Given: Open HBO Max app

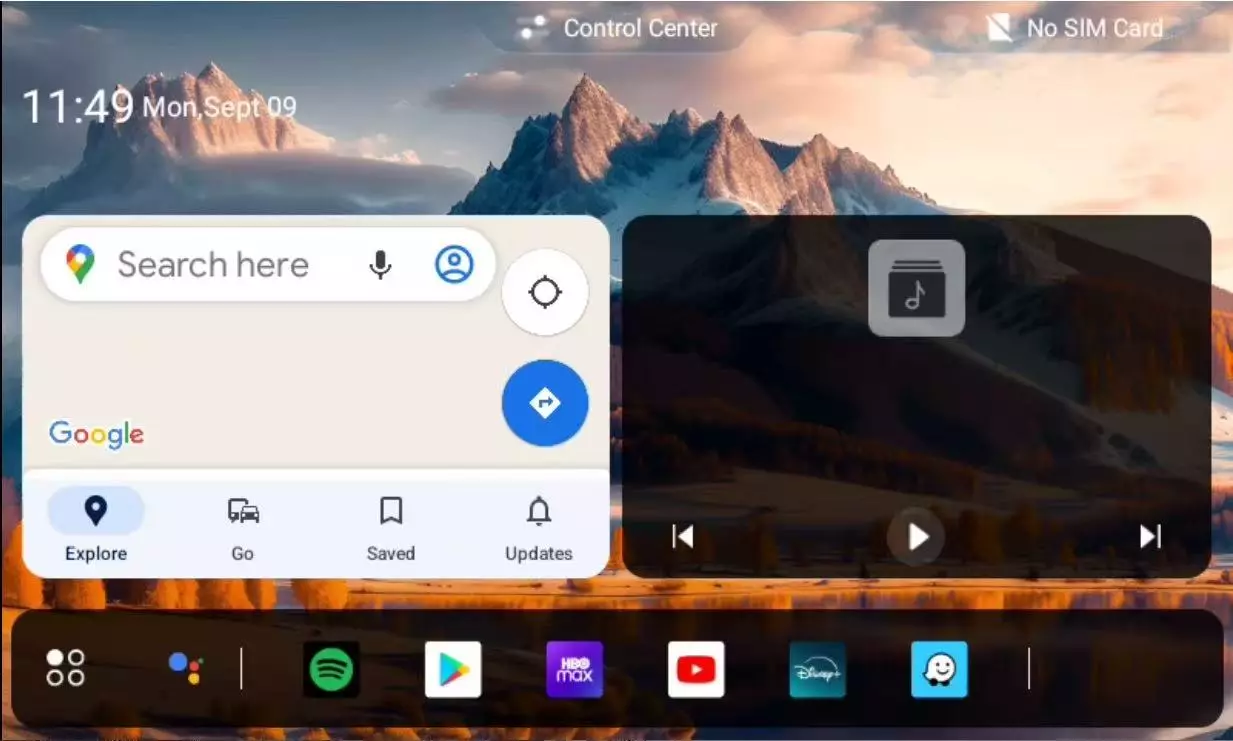Looking at the screenshot, I should [574, 669].
